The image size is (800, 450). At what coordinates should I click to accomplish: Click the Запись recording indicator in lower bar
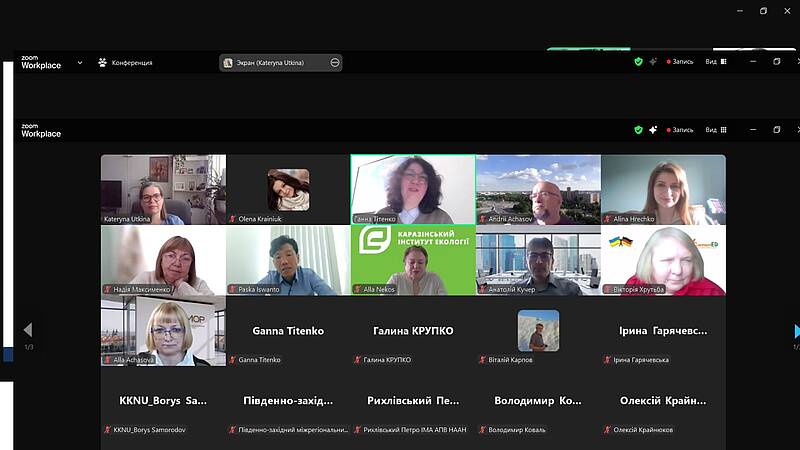point(679,129)
